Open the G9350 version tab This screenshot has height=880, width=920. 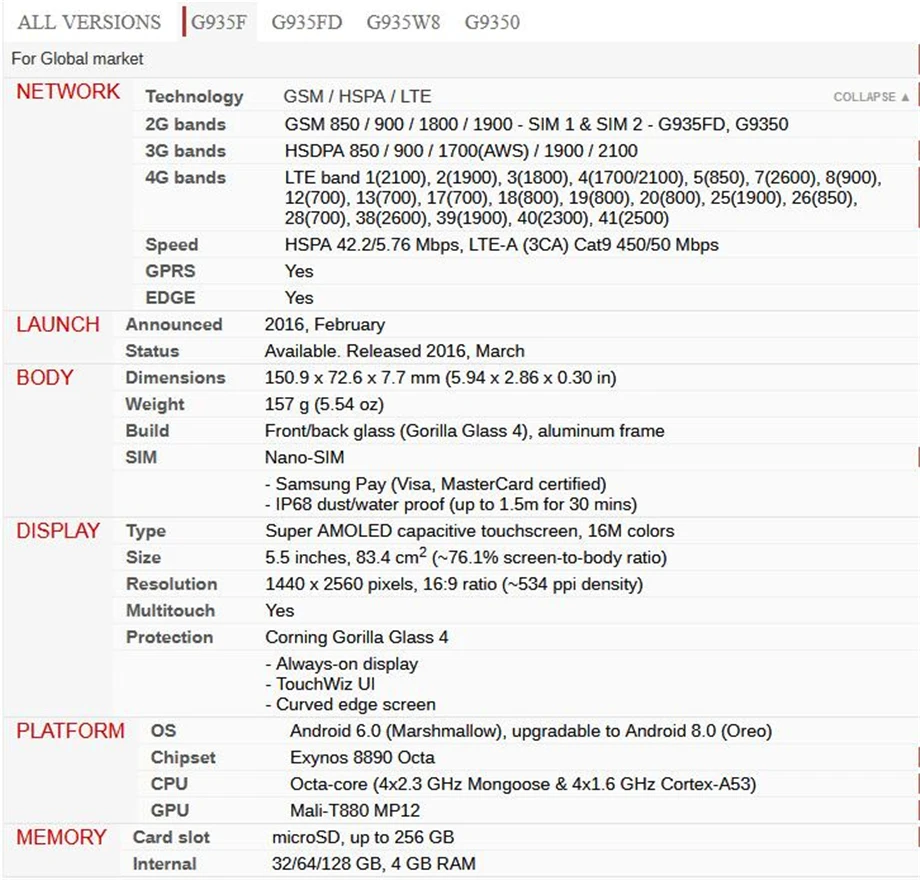[x=492, y=22]
